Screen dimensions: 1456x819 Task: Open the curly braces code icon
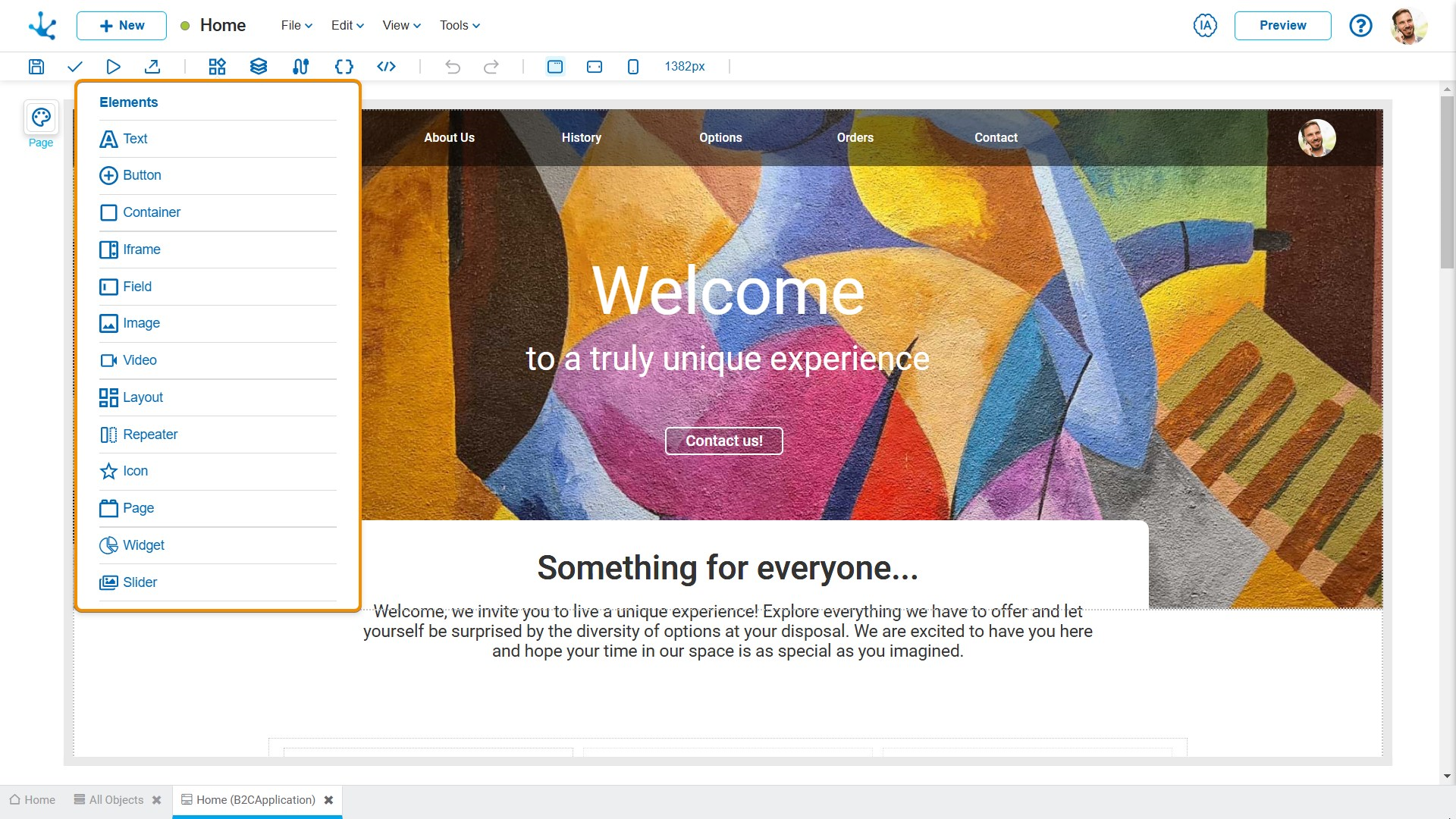[x=344, y=67]
